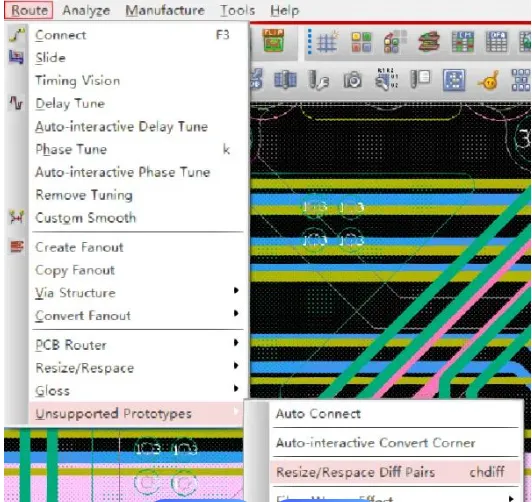Image resolution: width=532 pixels, height=502 pixels.
Task: Select Delay Tune
Action: (x=136, y=103)
